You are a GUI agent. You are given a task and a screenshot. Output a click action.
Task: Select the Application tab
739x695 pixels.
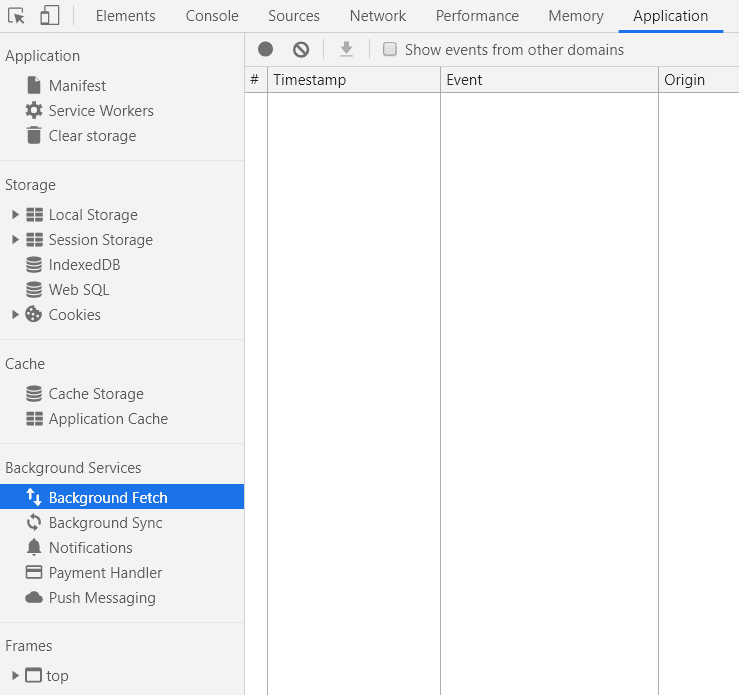tap(671, 16)
